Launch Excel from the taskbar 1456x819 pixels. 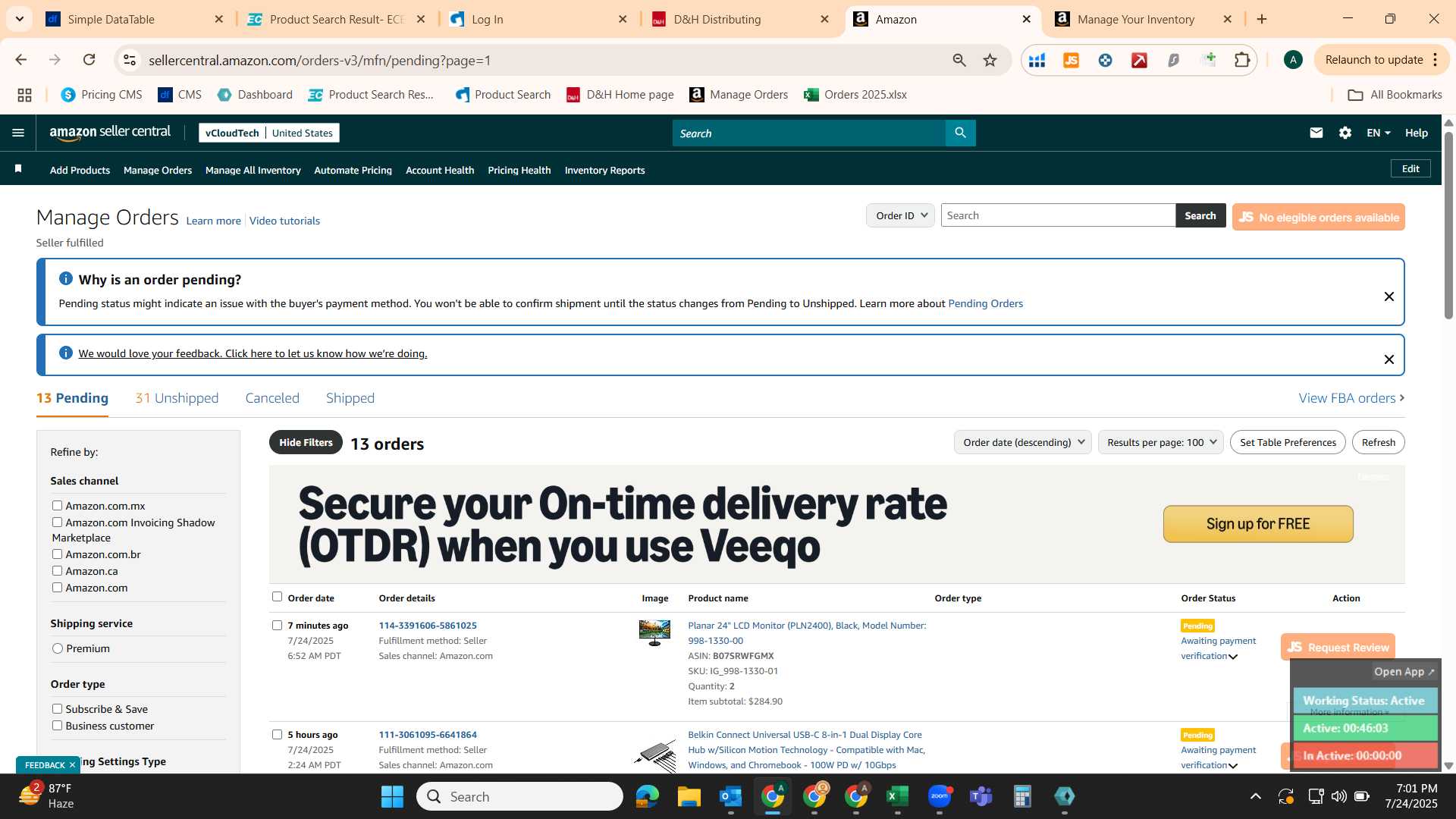pos(897,796)
